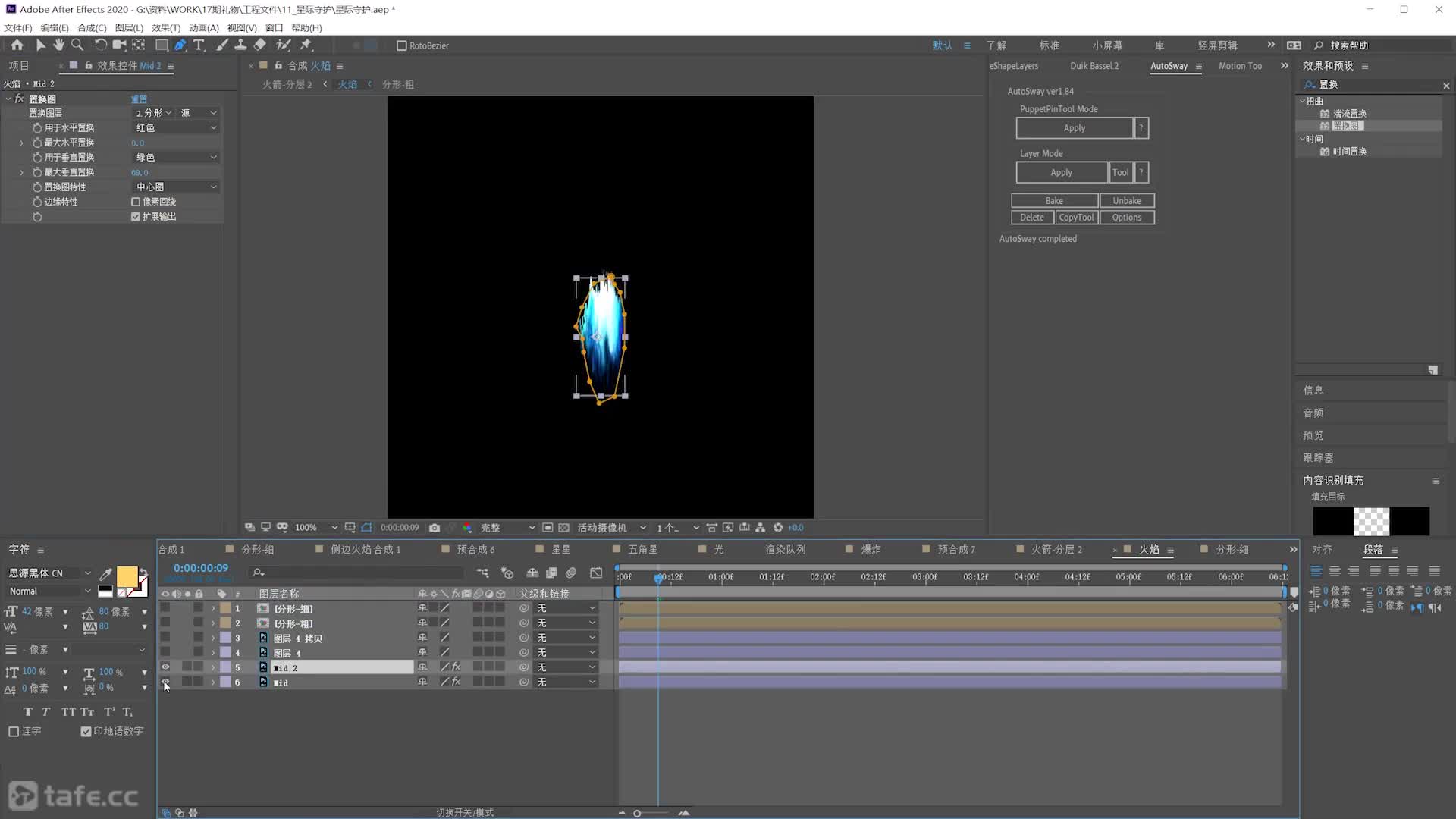Expand the 最大水平置换 property
The height and width of the screenshot is (819, 1456).
click(x=21, y=143)
